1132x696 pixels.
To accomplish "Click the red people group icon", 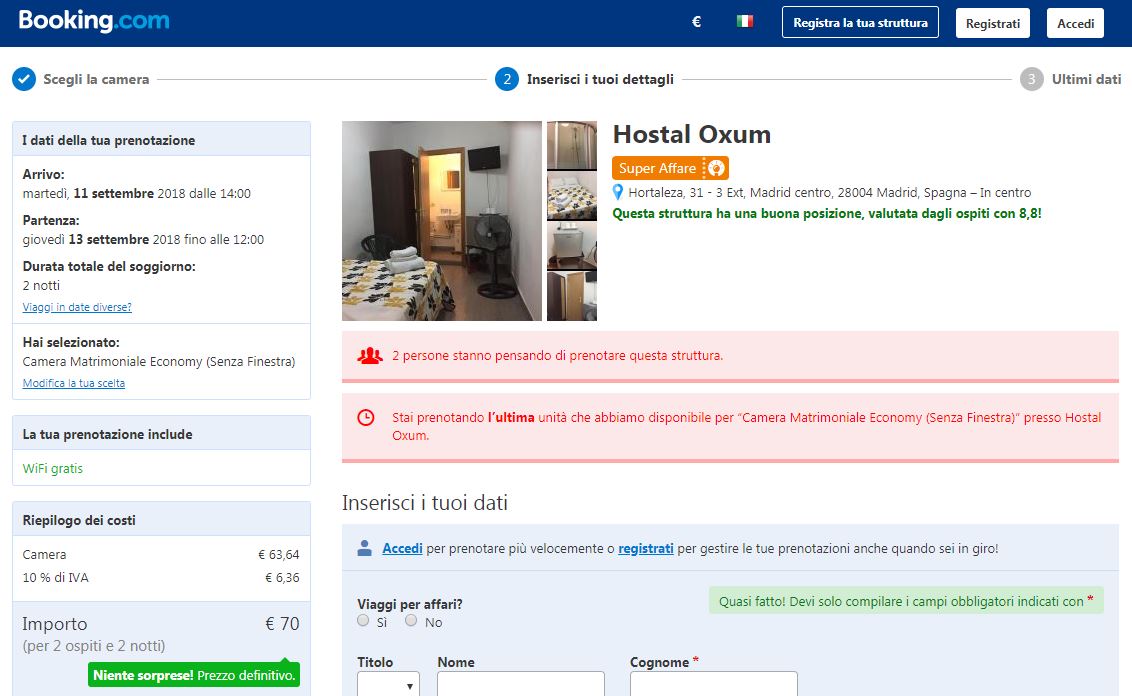I will tap(370, 355).
